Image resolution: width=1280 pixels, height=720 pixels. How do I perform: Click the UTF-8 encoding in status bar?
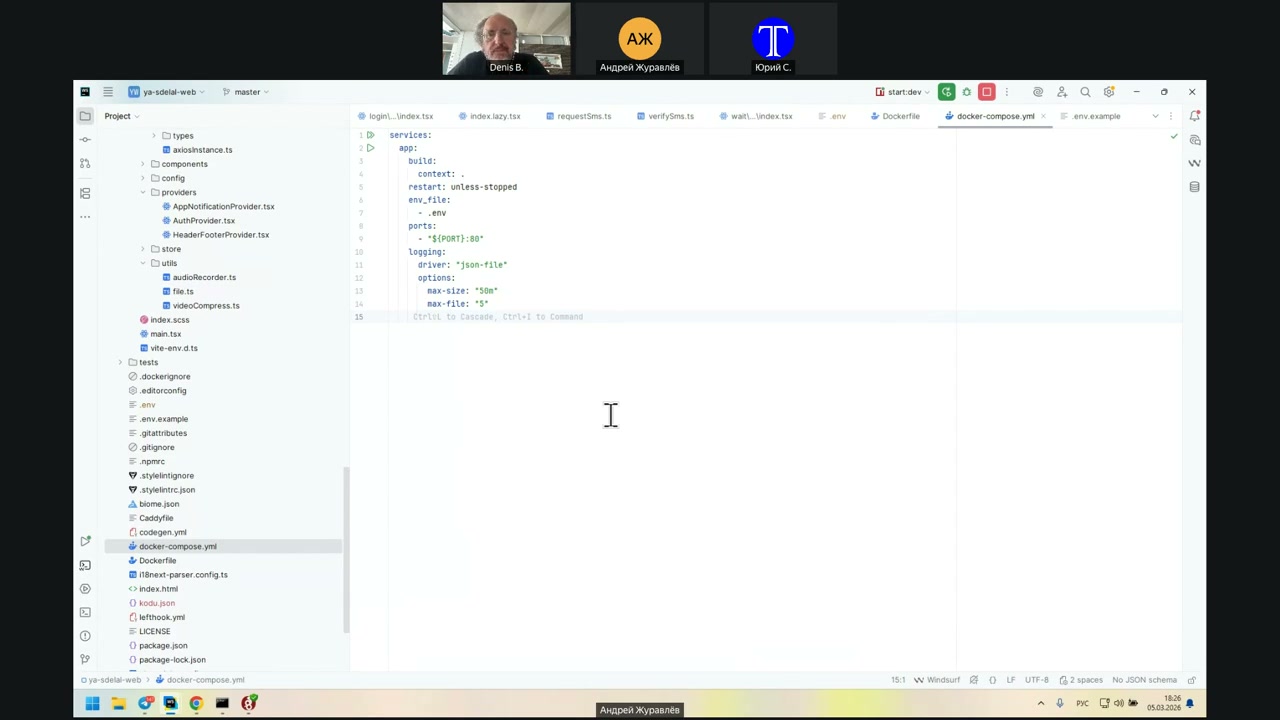click(x=1036, y=680)
